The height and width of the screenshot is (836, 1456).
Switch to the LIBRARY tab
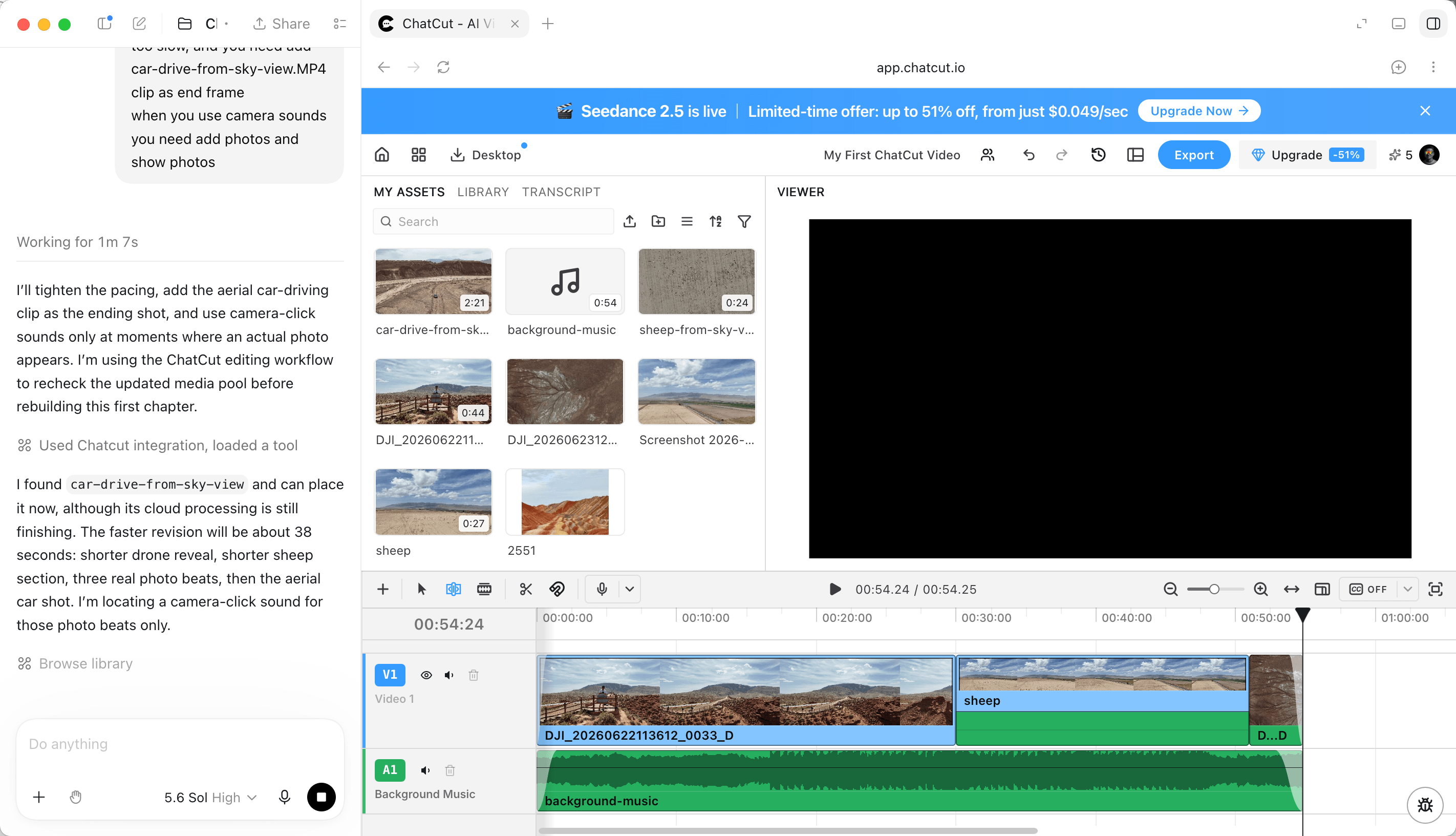pyautogui.click(x=483, y=192)
